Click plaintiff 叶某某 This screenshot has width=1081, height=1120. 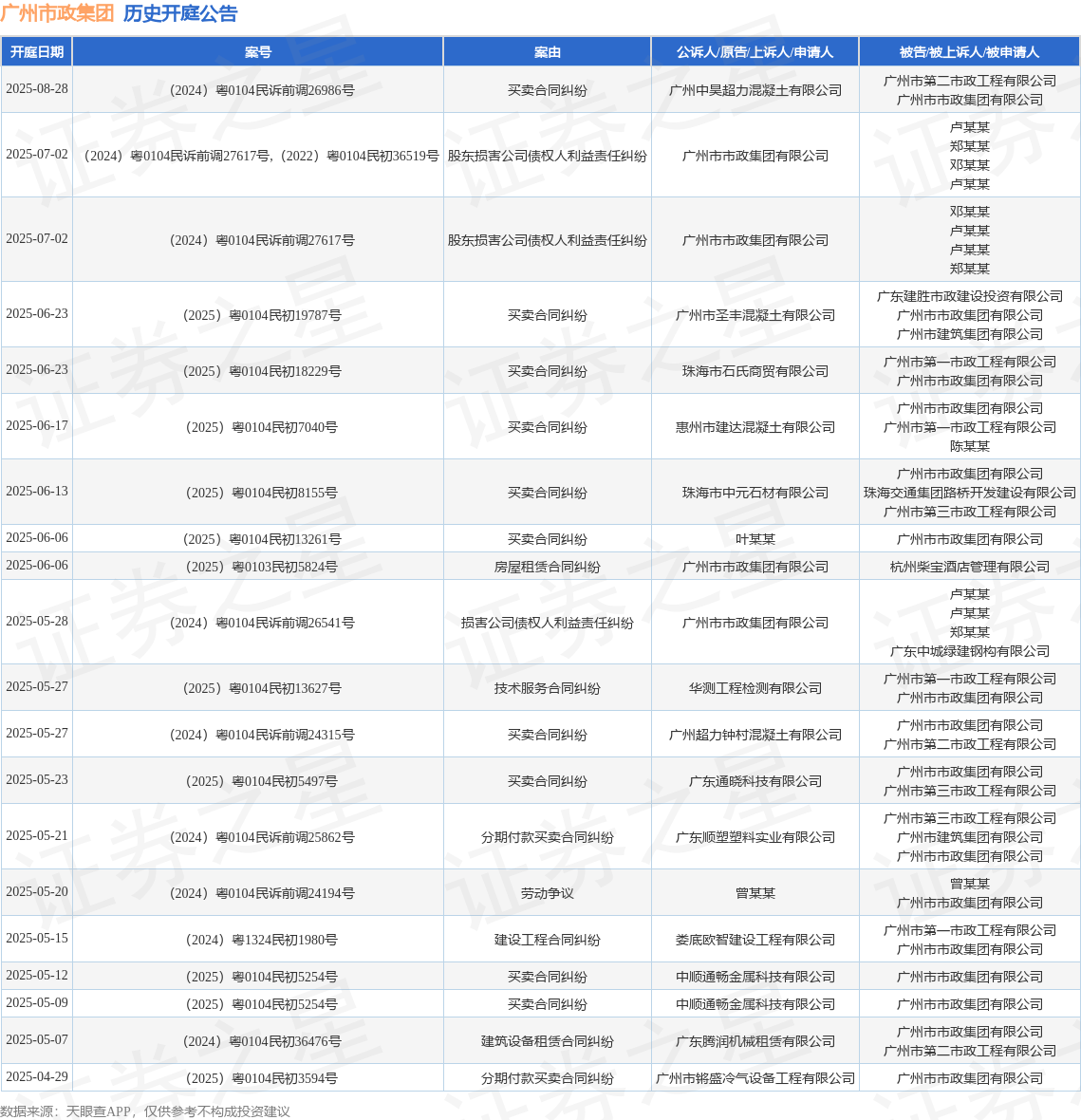click(755, 539)
